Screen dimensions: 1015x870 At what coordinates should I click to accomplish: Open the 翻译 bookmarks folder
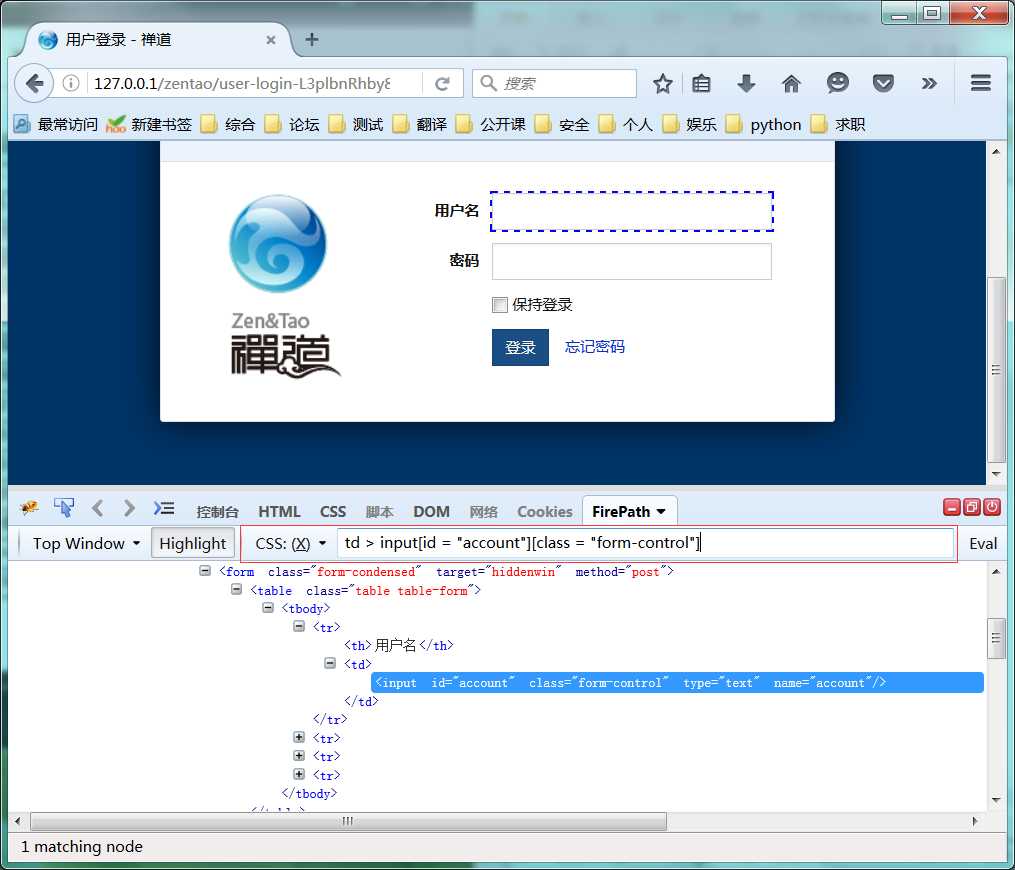419,124
